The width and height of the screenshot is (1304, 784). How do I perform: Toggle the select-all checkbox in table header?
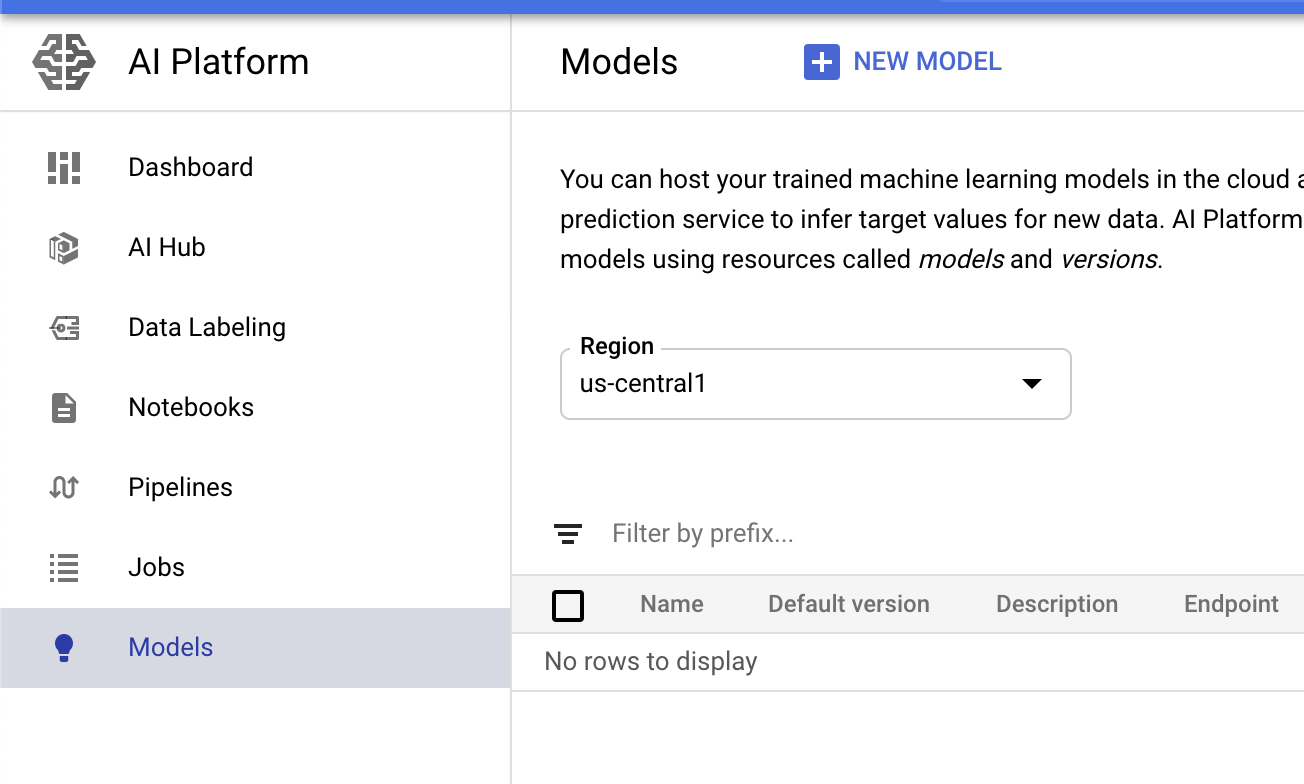(568, 605)
